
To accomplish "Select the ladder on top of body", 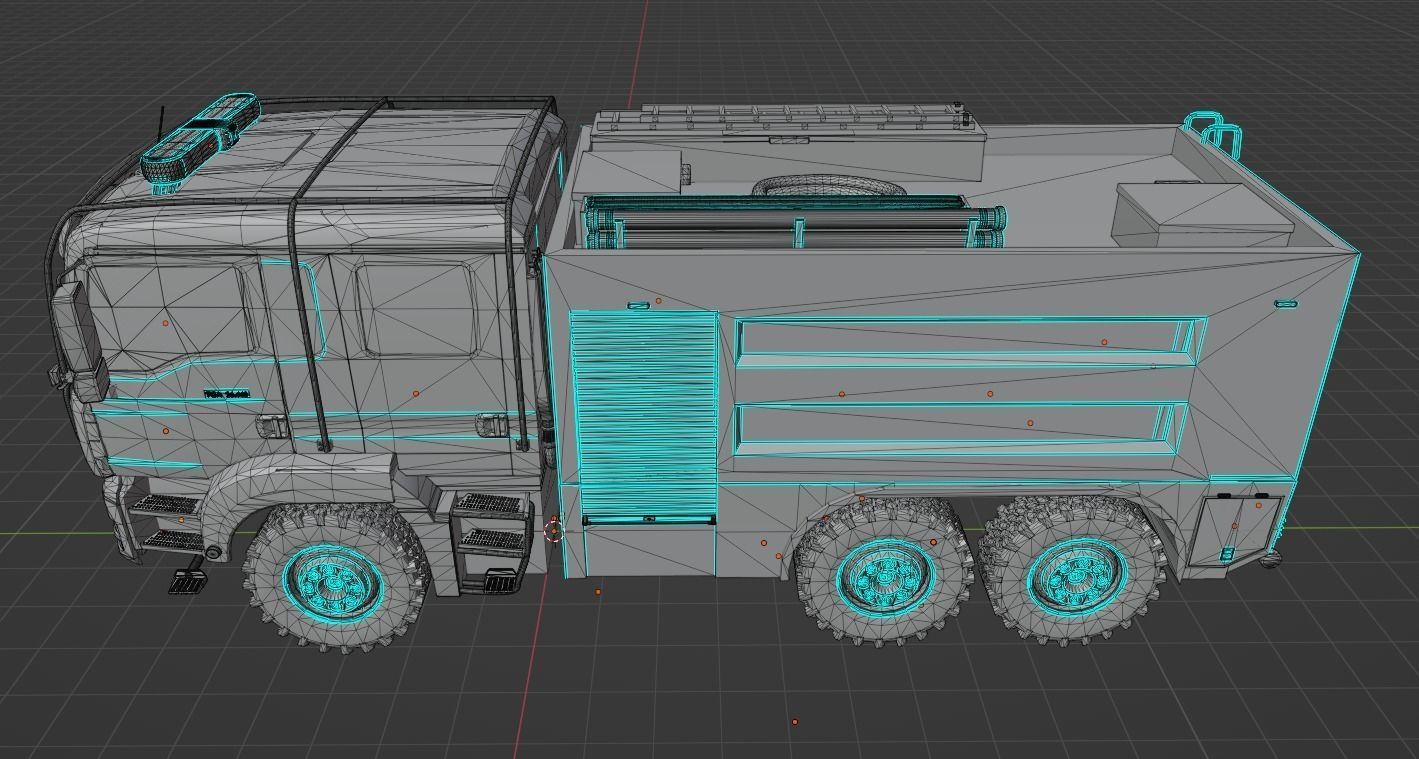I will pos(785,120).
